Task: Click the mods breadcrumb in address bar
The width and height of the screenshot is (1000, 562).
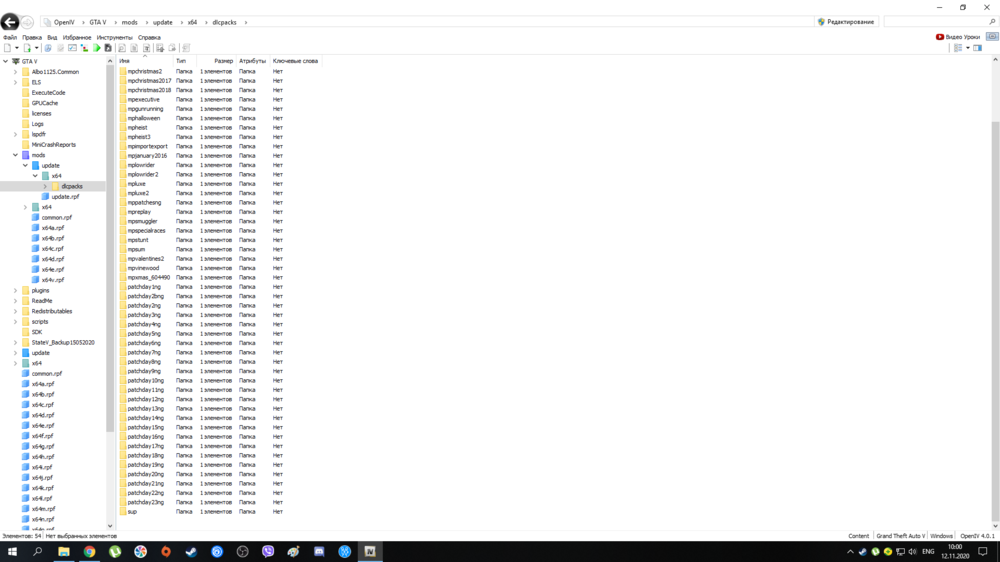Action: click(129, 22)
